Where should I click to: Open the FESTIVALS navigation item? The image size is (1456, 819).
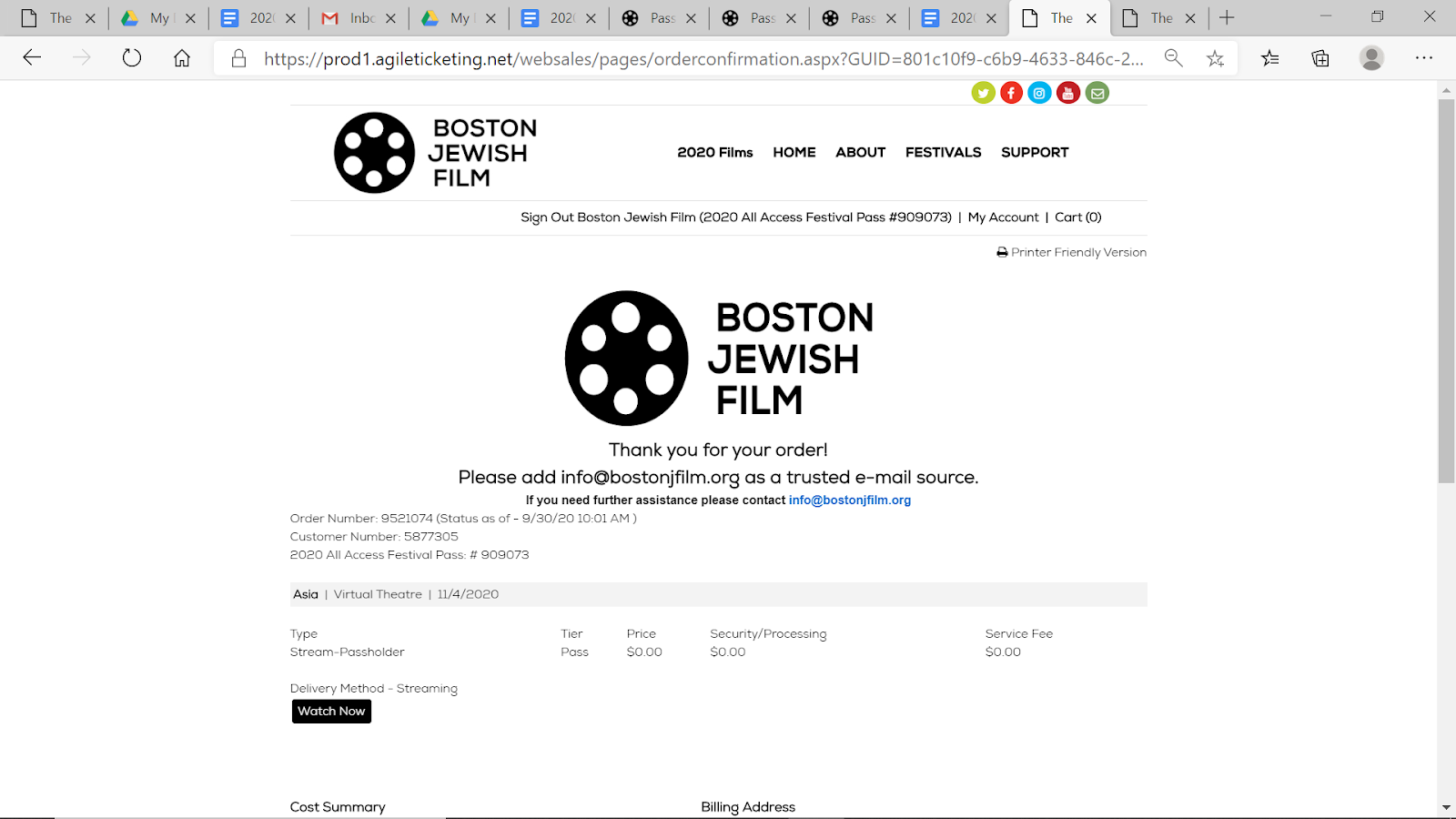point(944,152)
